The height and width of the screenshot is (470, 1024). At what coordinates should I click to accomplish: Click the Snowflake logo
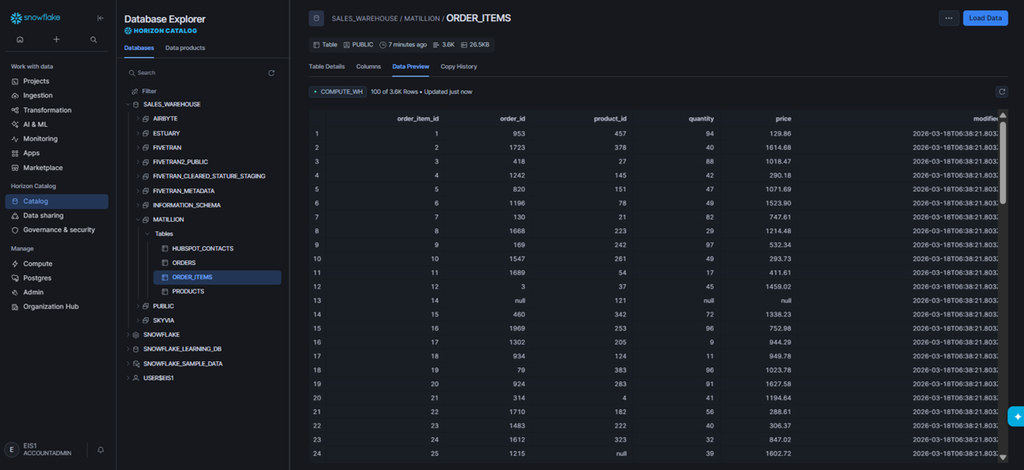35,18
